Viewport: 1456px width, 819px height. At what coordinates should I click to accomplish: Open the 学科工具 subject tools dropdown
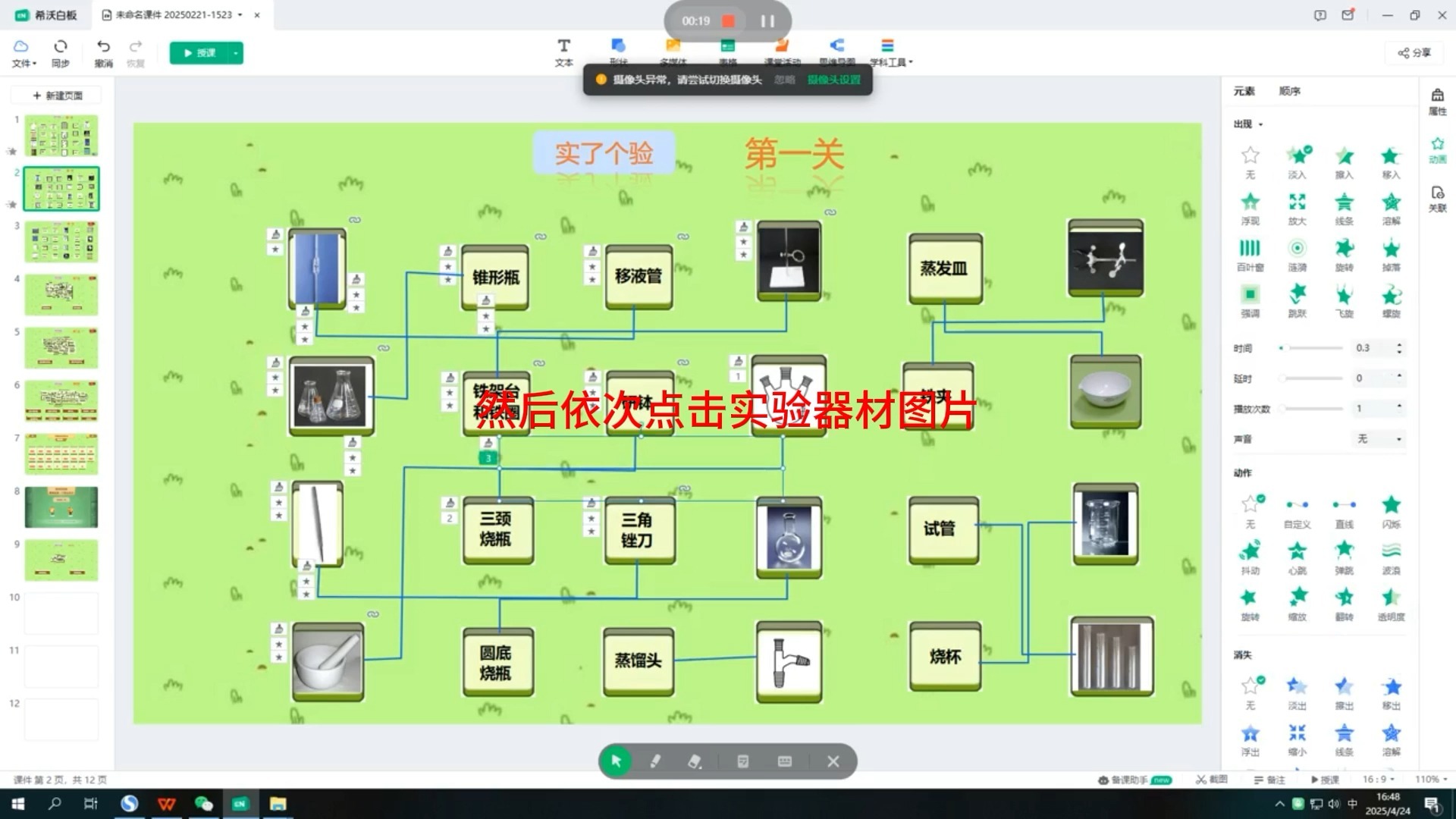(x=890, y=52)
